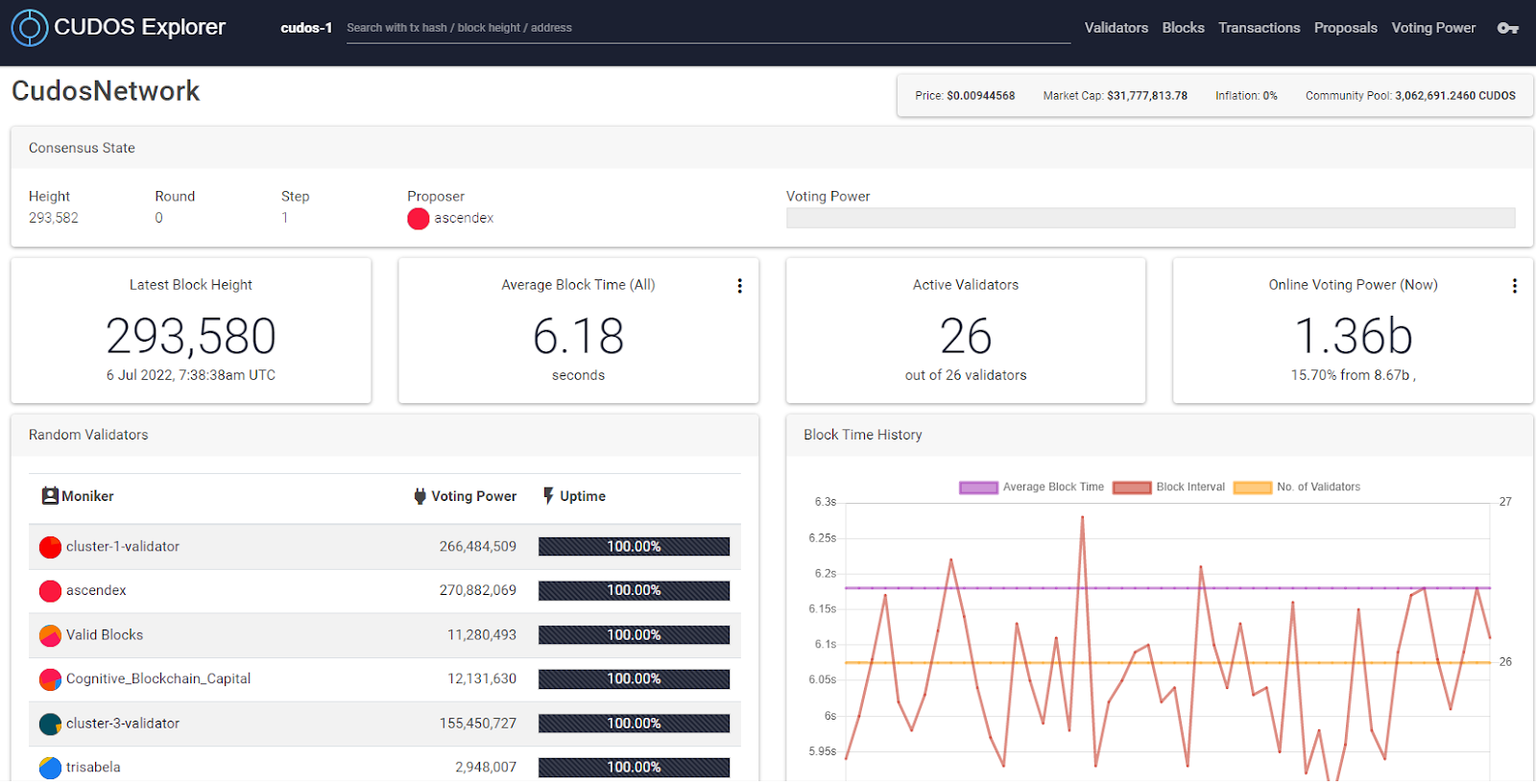The image size is (1536, 784).
Task: Click voting power 155,450,727 cell
Action: [x=478, y=724]
